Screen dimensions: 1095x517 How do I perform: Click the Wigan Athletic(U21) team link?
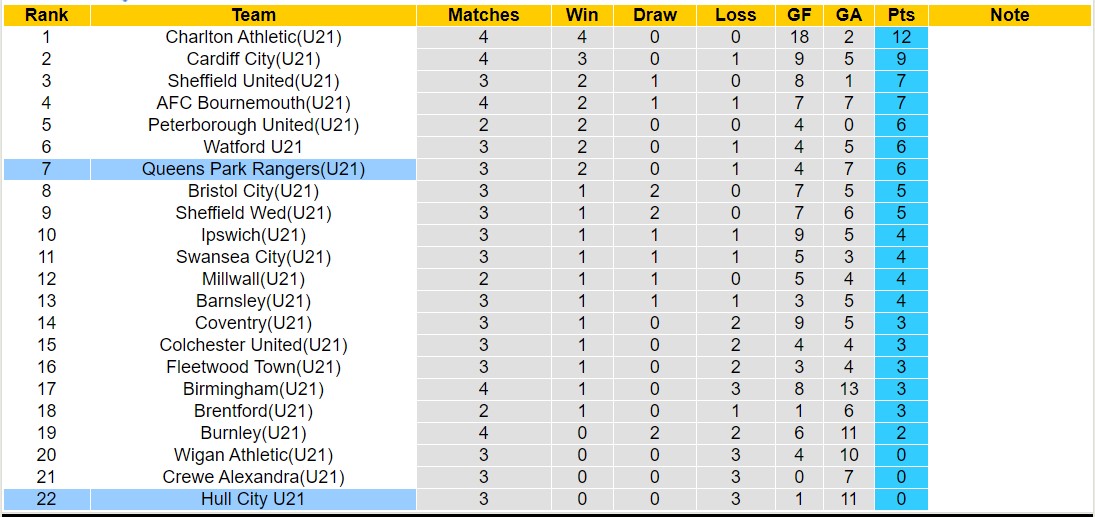253,455
